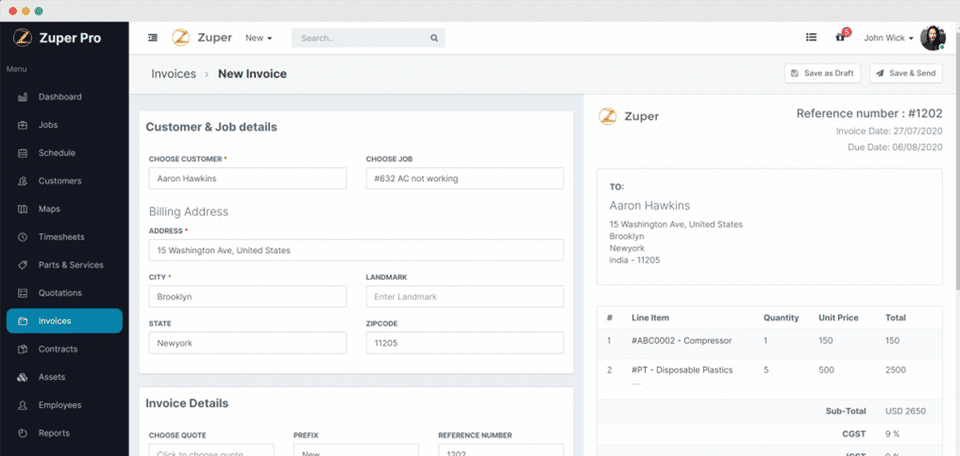
Task: Click the Jobs briefcase icon
Action: 23,125
